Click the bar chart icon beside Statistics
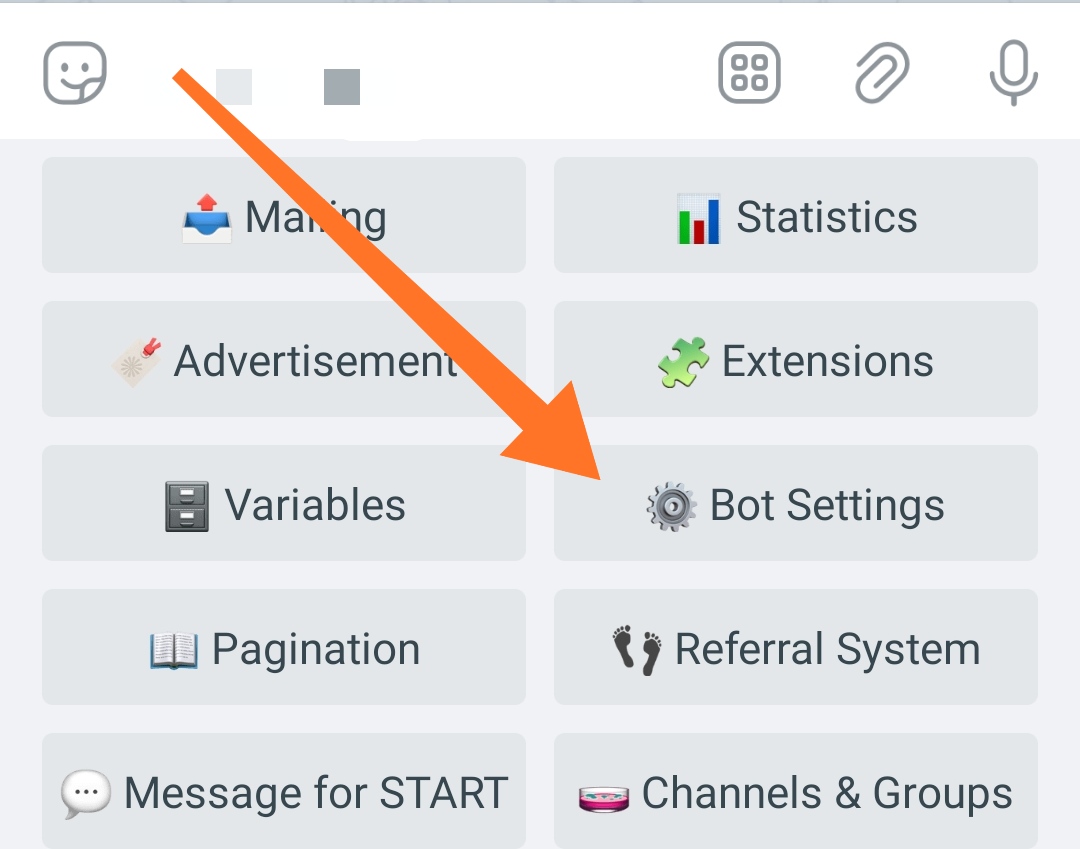 (698, 219)
